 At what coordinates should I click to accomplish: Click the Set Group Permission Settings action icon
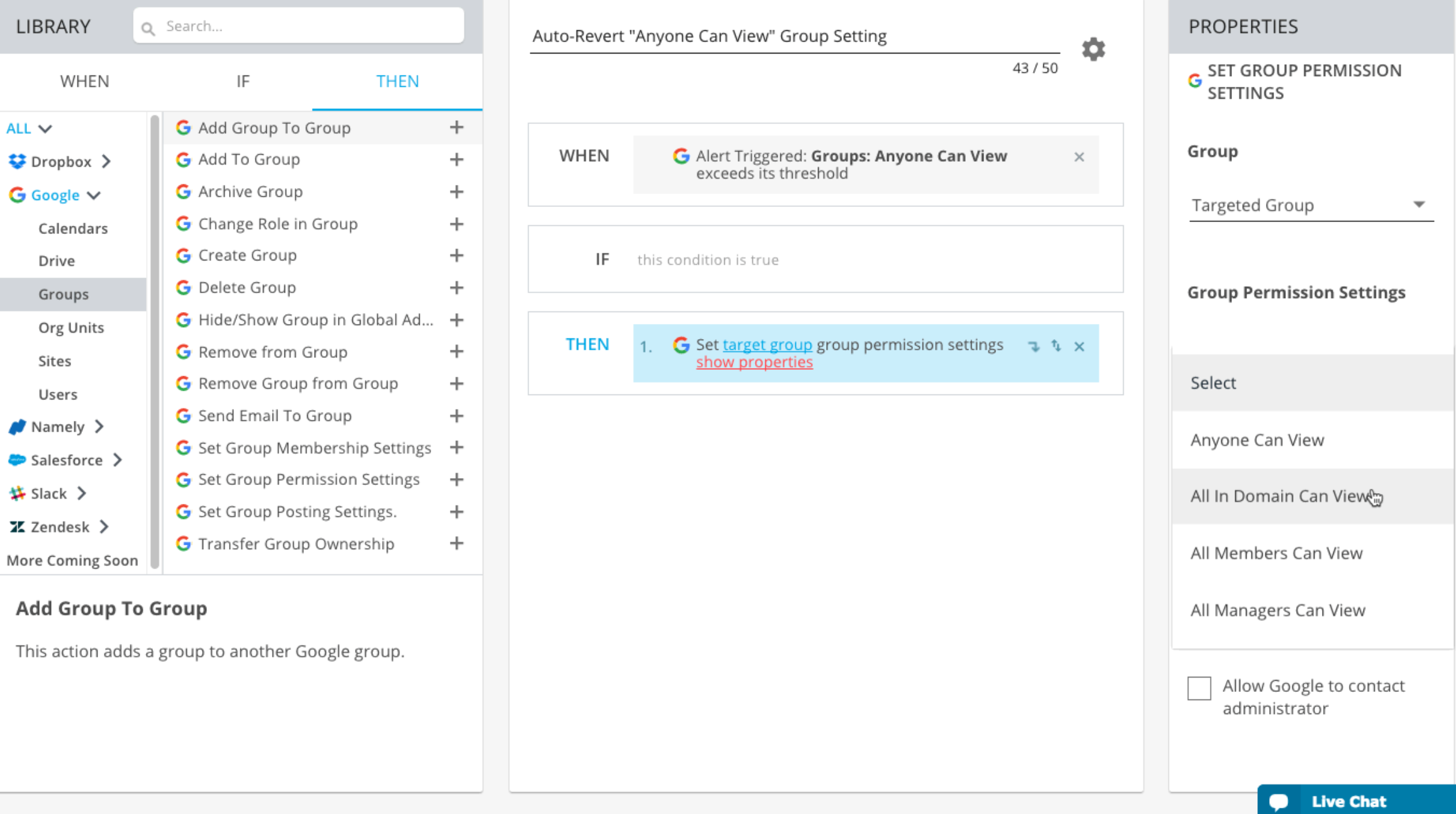(183, 480)
